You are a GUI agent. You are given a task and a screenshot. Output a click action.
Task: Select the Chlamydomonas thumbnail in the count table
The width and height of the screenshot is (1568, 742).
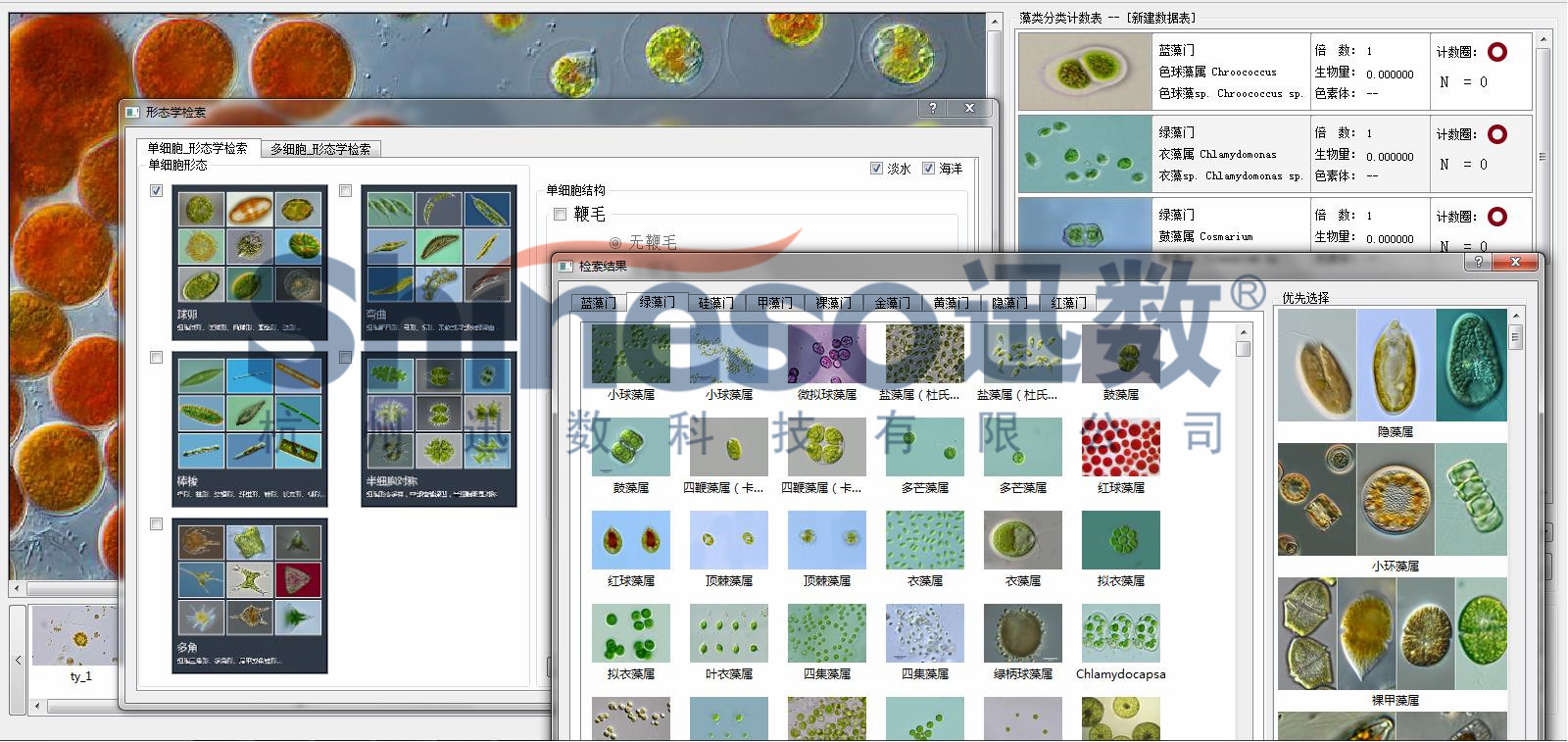click(x=1086, y=154)
